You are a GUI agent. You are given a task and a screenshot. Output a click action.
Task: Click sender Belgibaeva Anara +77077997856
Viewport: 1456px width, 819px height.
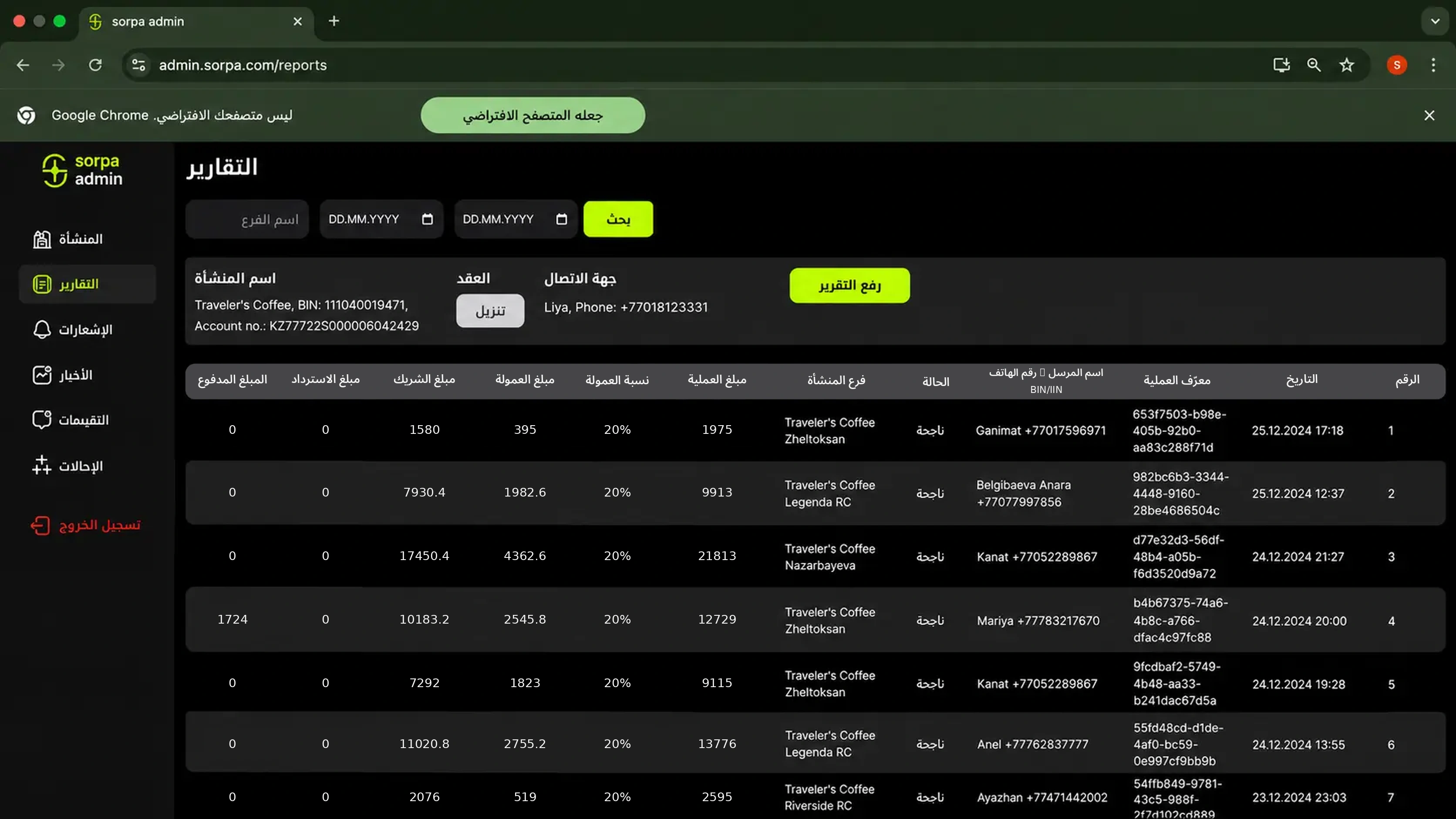coord(1024,493)
